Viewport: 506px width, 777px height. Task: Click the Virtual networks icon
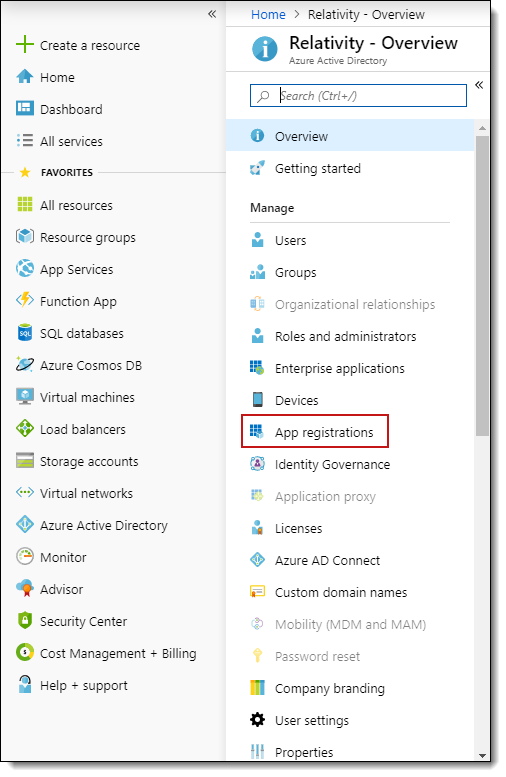25,493
